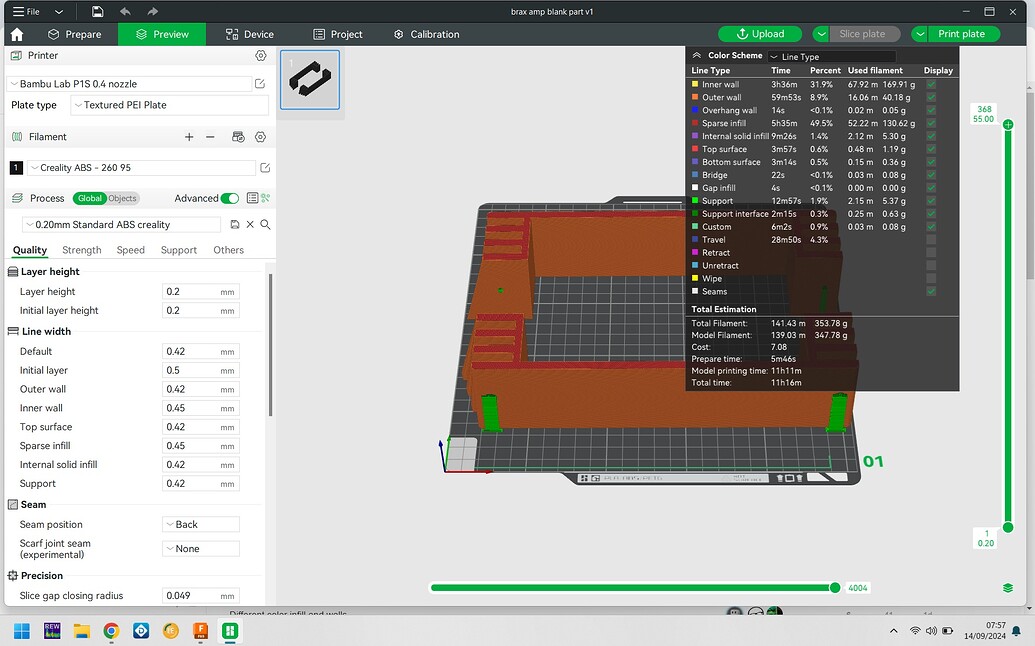Click the compare presets icon beside Advanced
1035x646 pixels.
[x=252, y=198]
